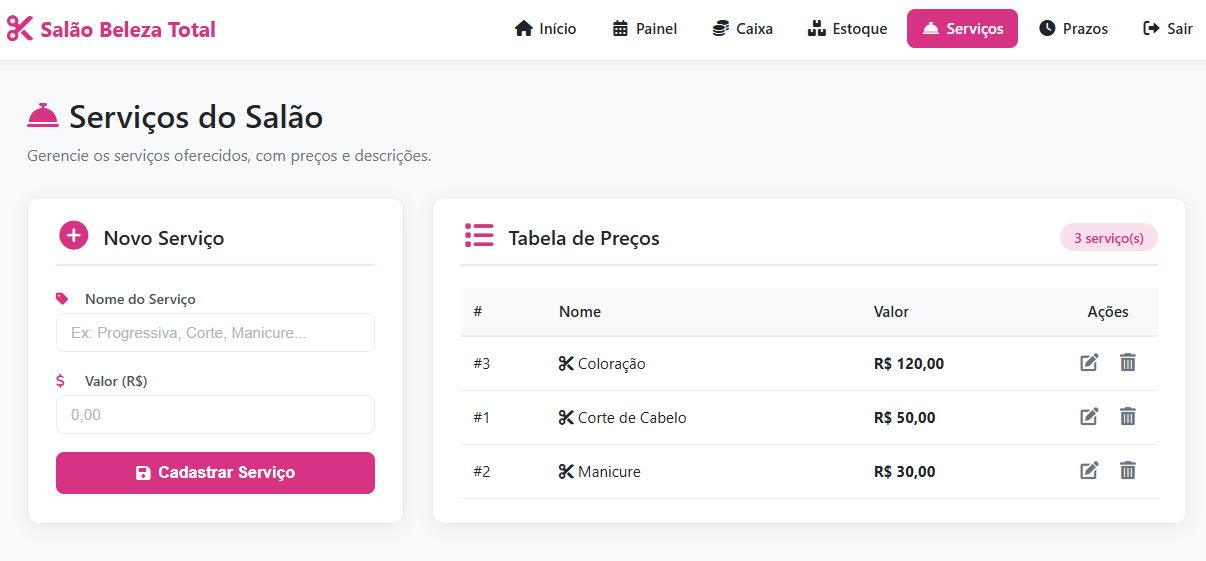Click the Novo Serviço heading

[x=164, y=238]
